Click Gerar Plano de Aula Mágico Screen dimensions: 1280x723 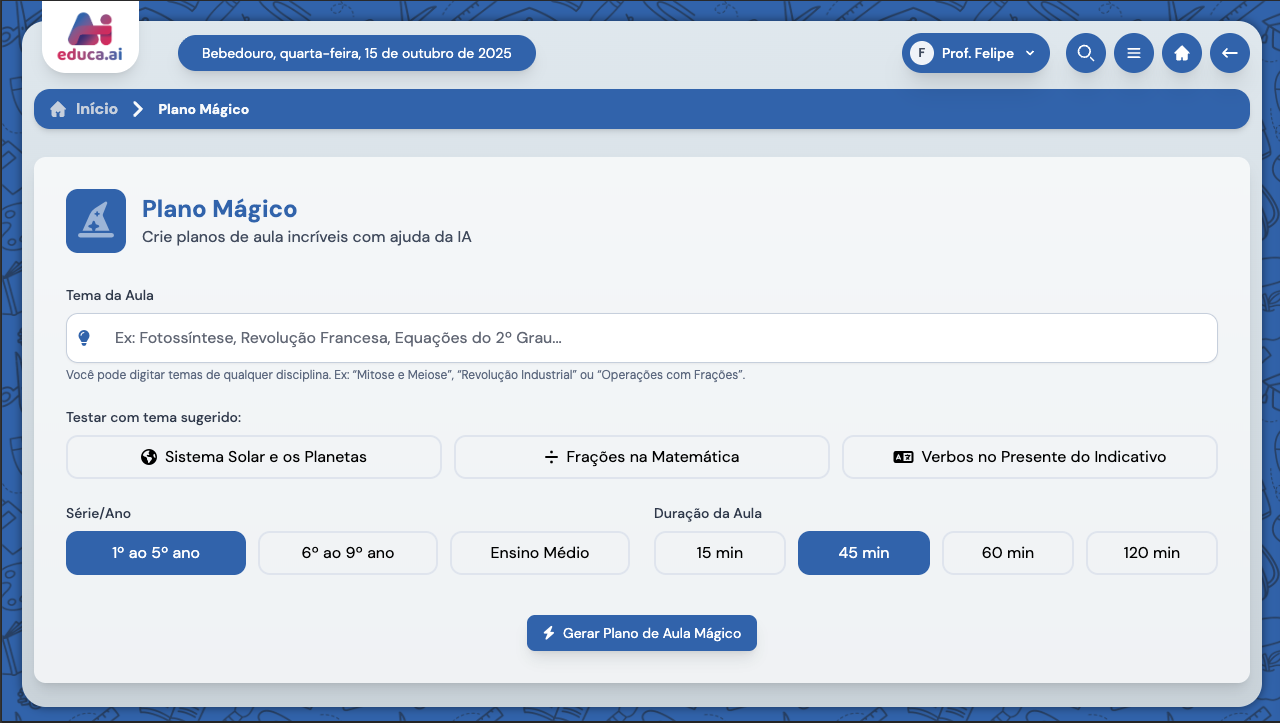641,633
